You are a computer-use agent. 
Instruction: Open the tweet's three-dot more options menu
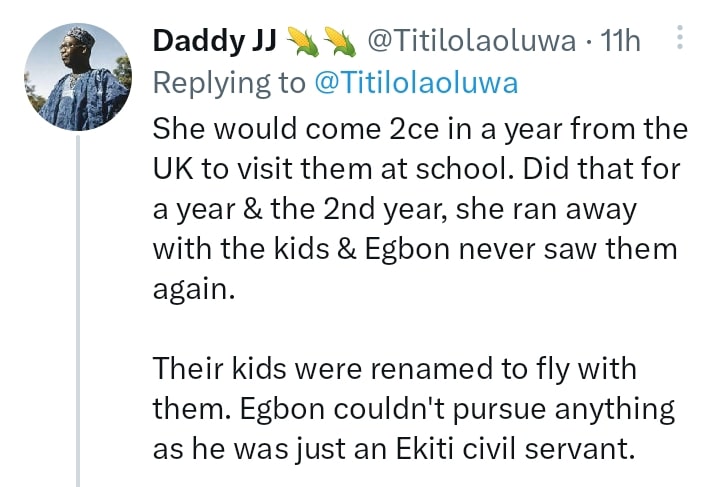click(680, 40)
